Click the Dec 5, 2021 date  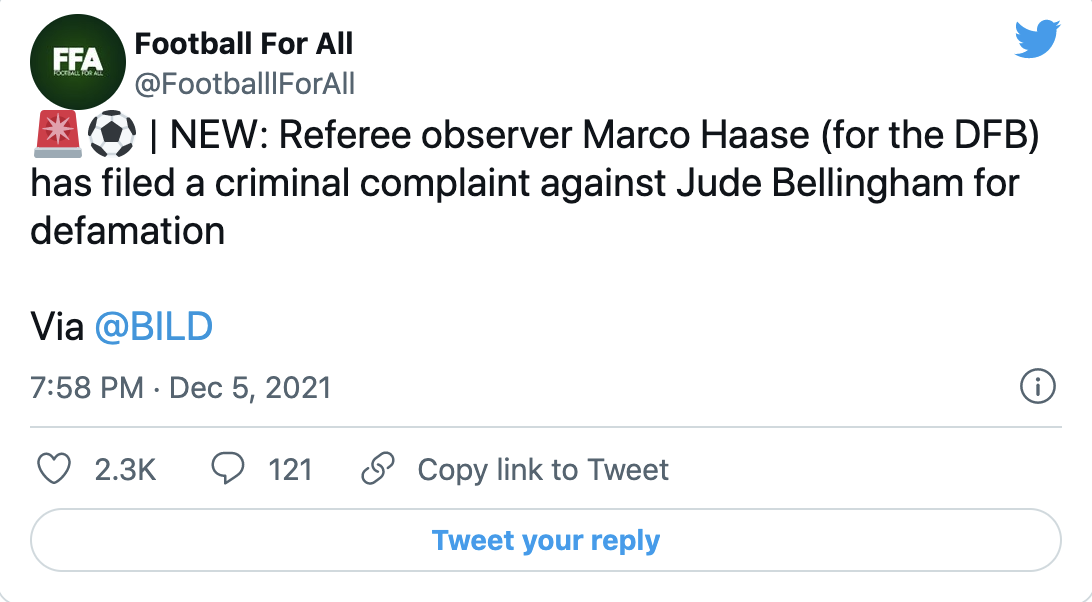click(x=250, y=387)
